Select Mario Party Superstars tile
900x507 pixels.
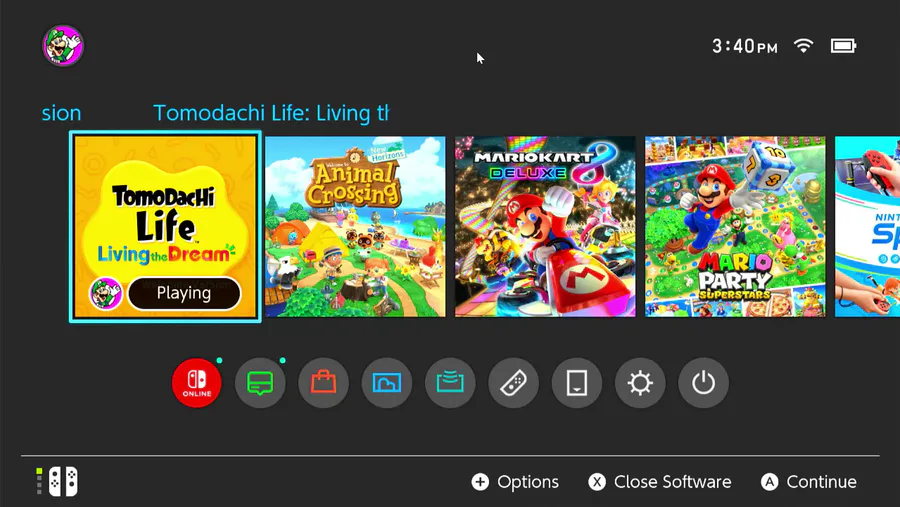tap(735, 226)
